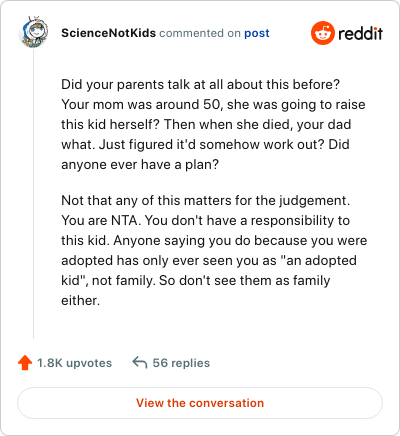400x436 pixels.
Task: Click the reddit wordmark text
Action: (x=360, y=33)
